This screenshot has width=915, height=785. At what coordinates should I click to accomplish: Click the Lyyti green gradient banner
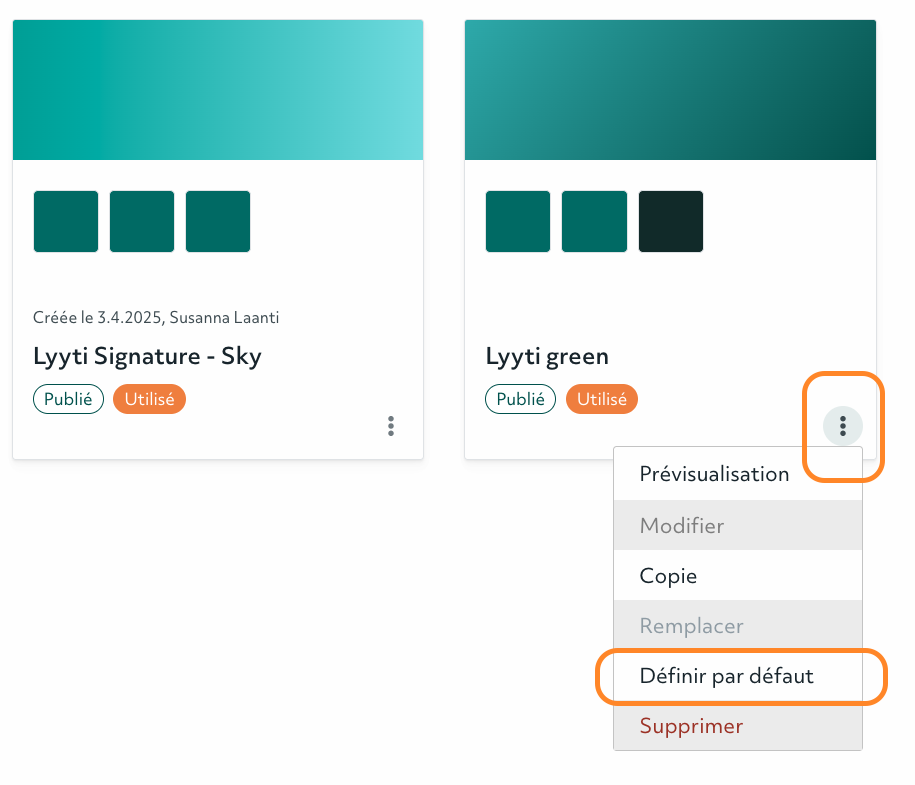(670, 90)
